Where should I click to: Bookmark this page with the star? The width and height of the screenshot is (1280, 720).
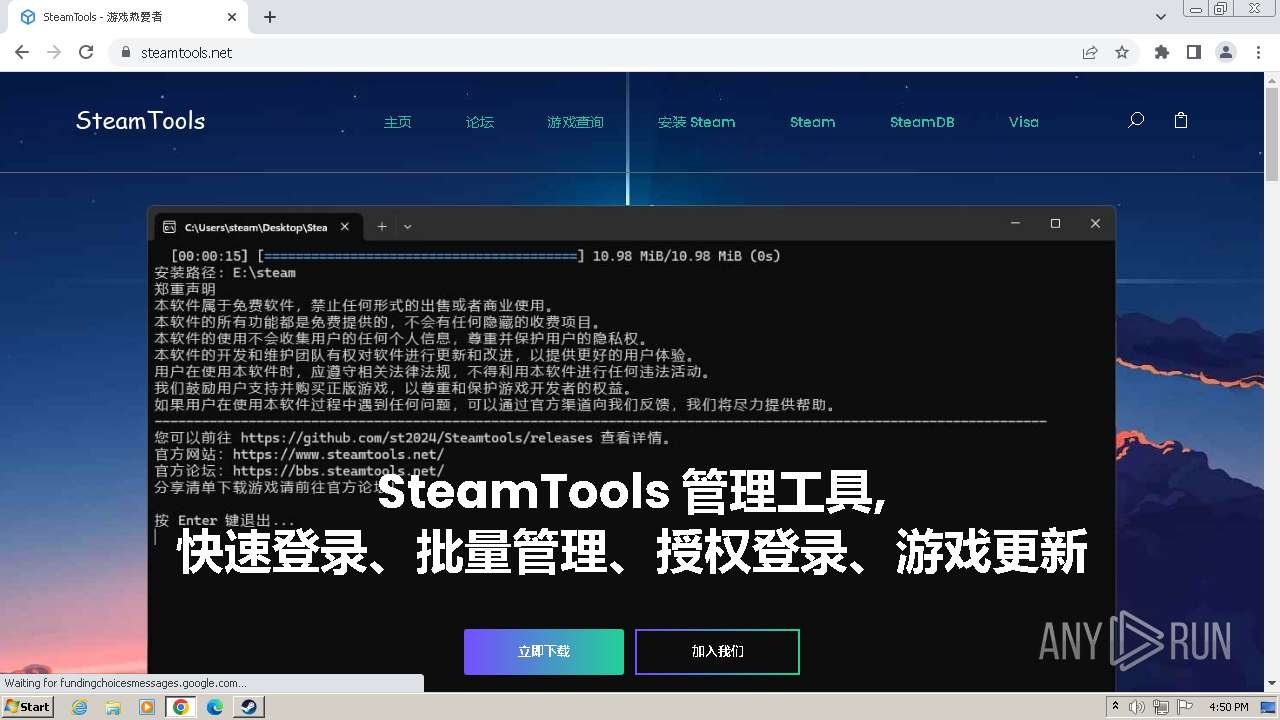pos(1122,52)
